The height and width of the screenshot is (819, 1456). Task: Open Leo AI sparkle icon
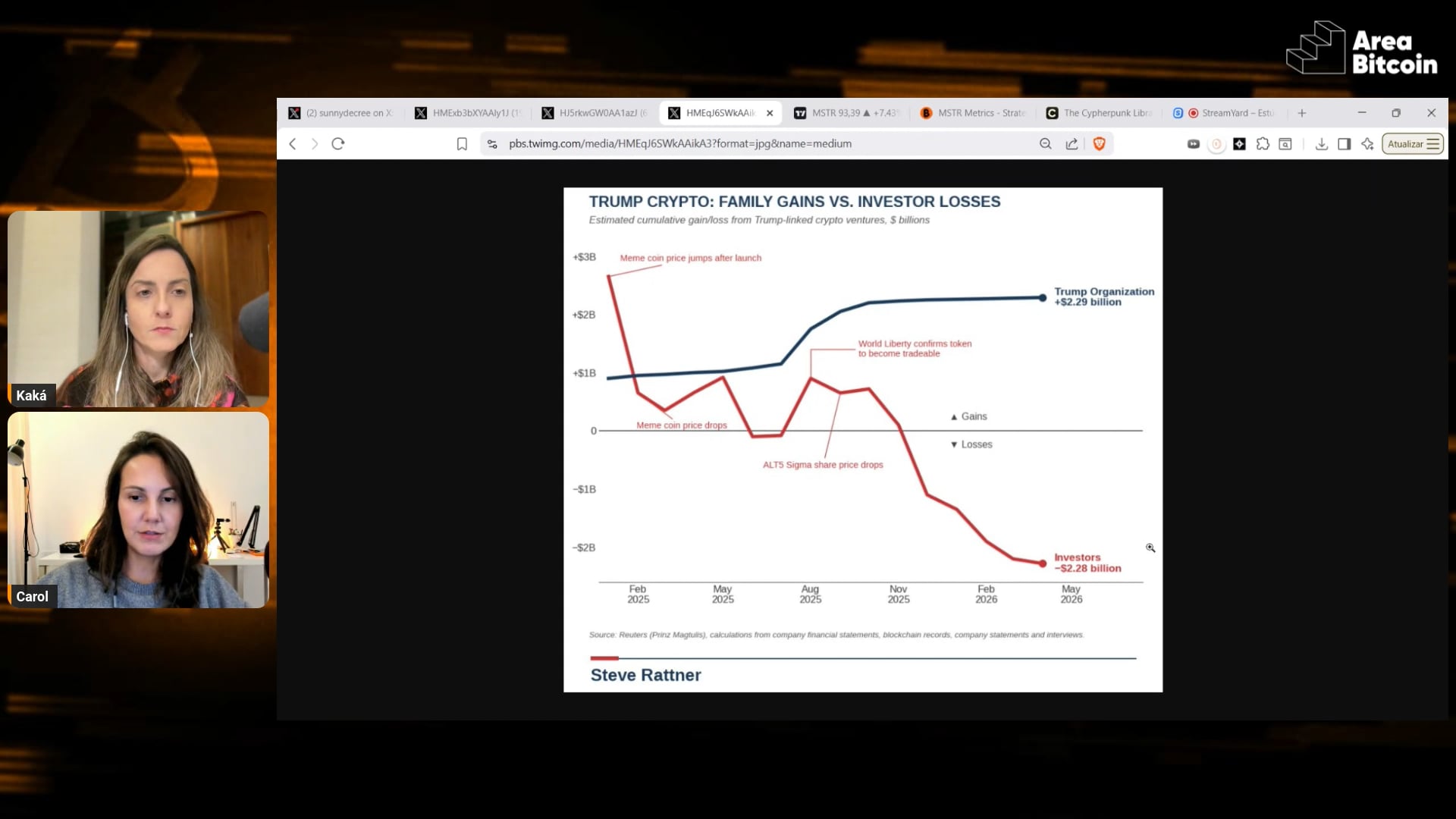pos(1367,144)
